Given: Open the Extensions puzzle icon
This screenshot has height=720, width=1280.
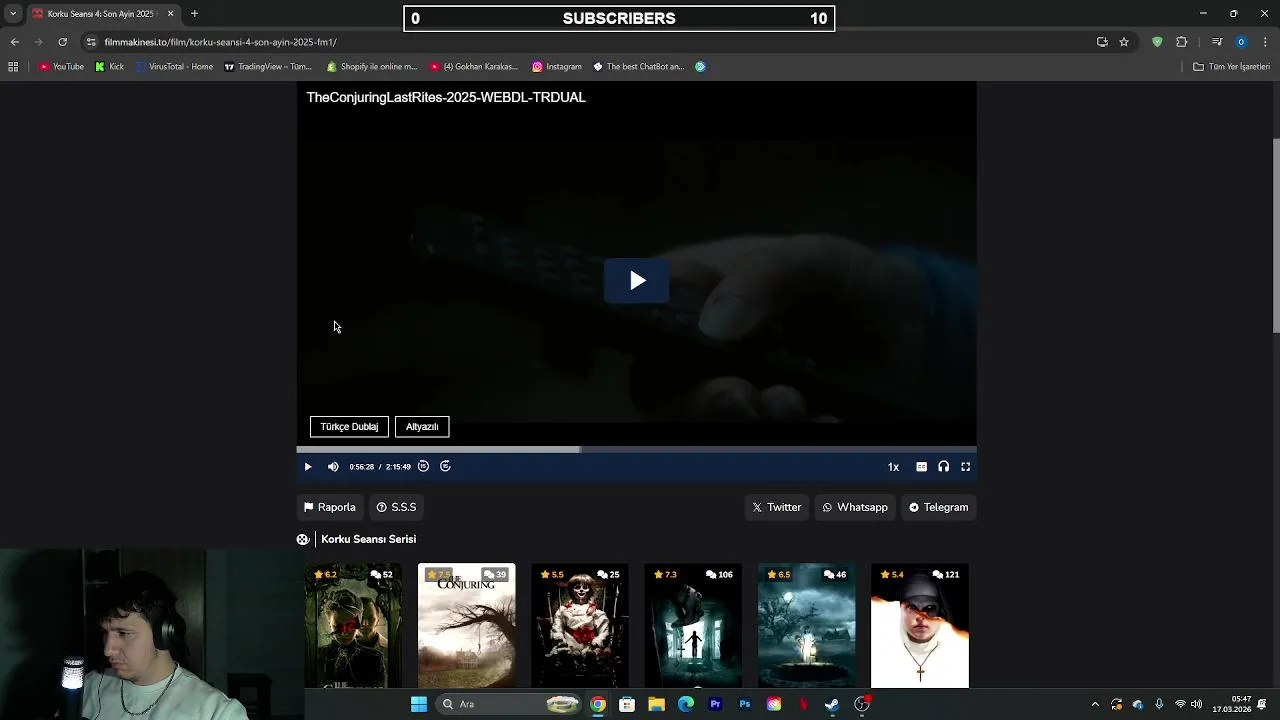Looking at the screenshot, I should (1181, 42).
